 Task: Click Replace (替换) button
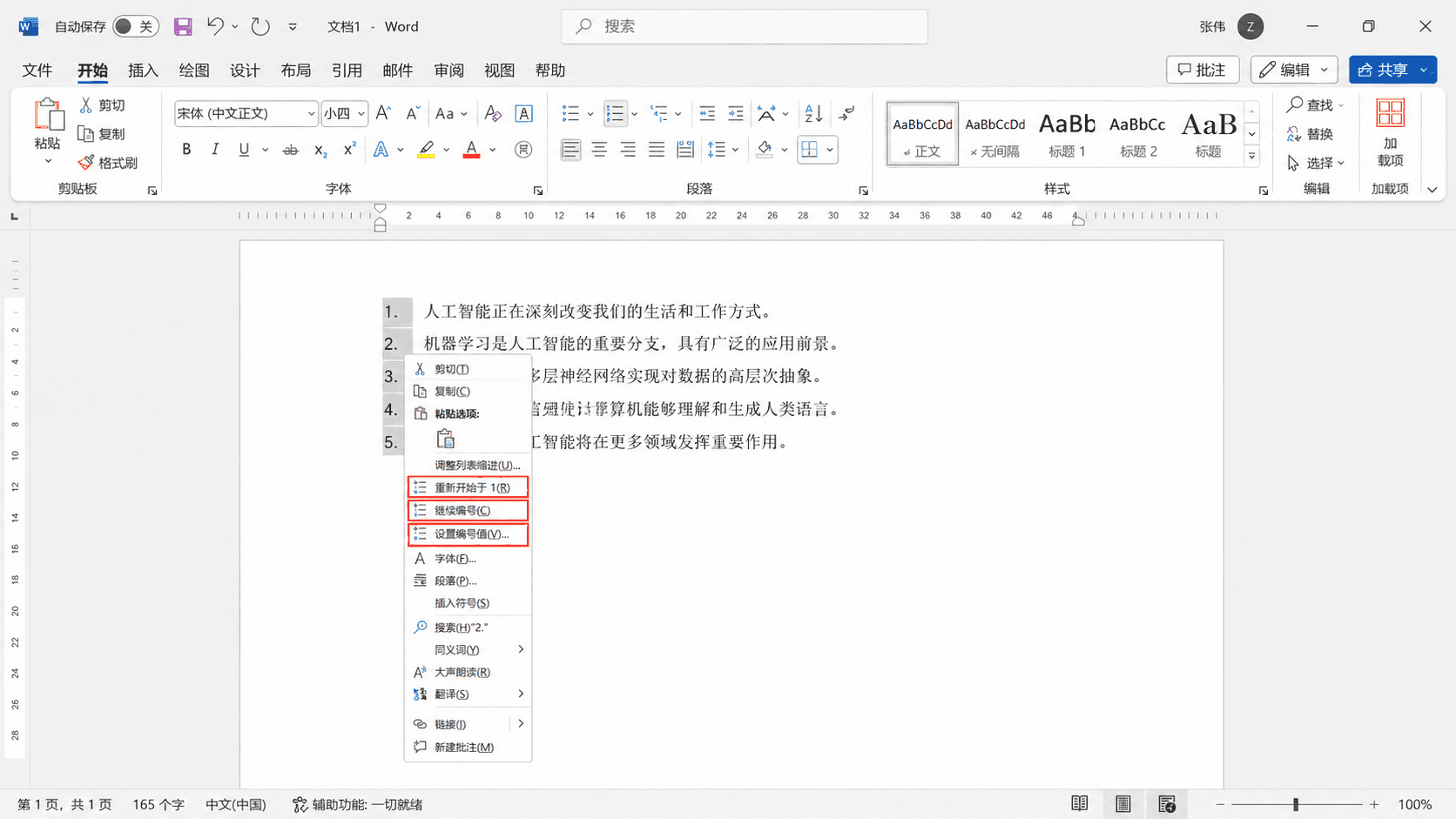pyautogui.click(x=1311, y=133)
